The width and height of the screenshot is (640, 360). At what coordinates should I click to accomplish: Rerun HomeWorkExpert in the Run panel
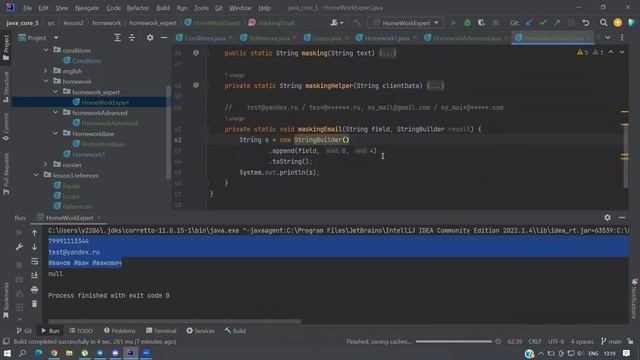click(x=19, y=233)
